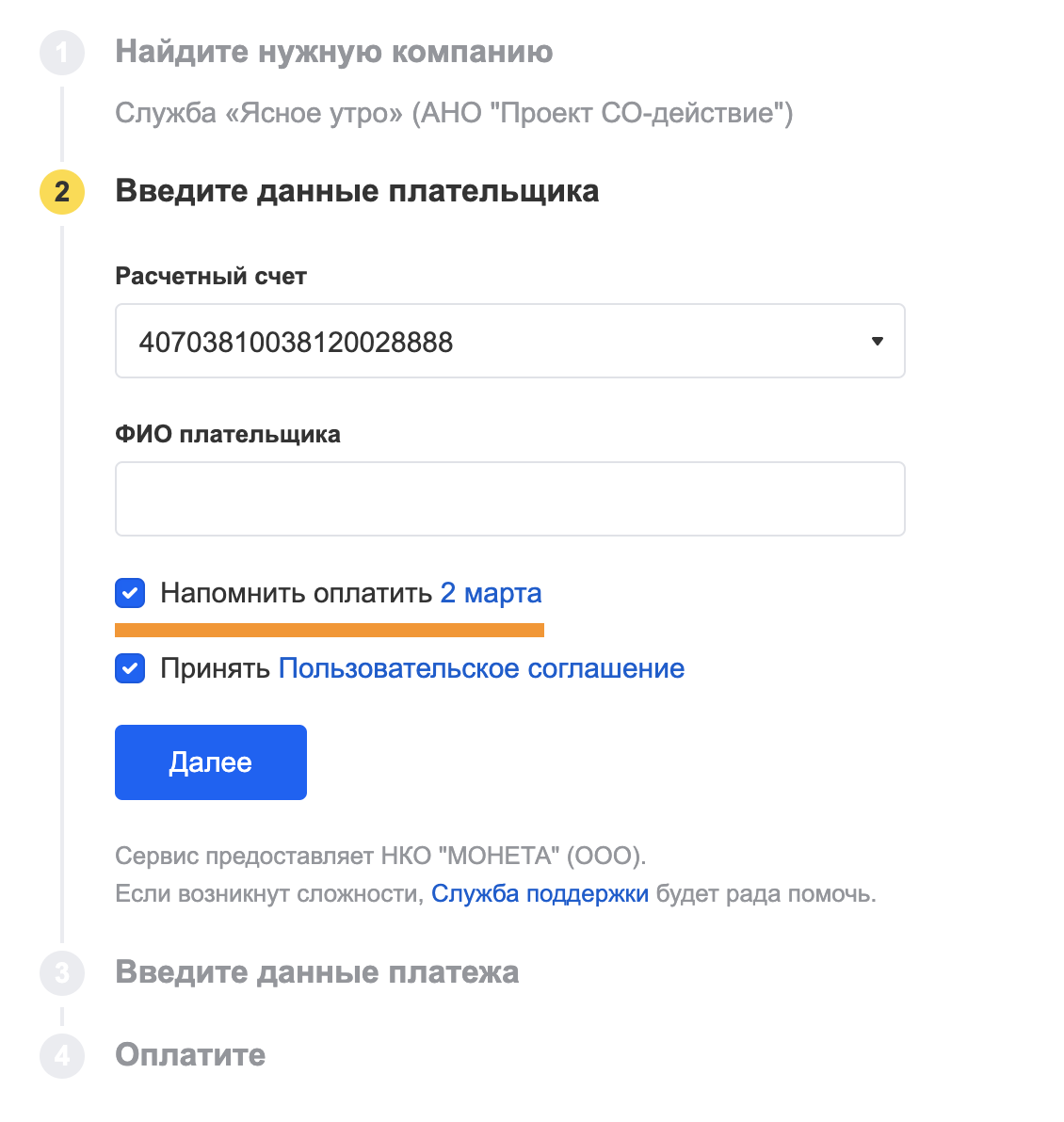
Task: Go to step 'Найдите нужную компанию'
Action: pos(333,52)
